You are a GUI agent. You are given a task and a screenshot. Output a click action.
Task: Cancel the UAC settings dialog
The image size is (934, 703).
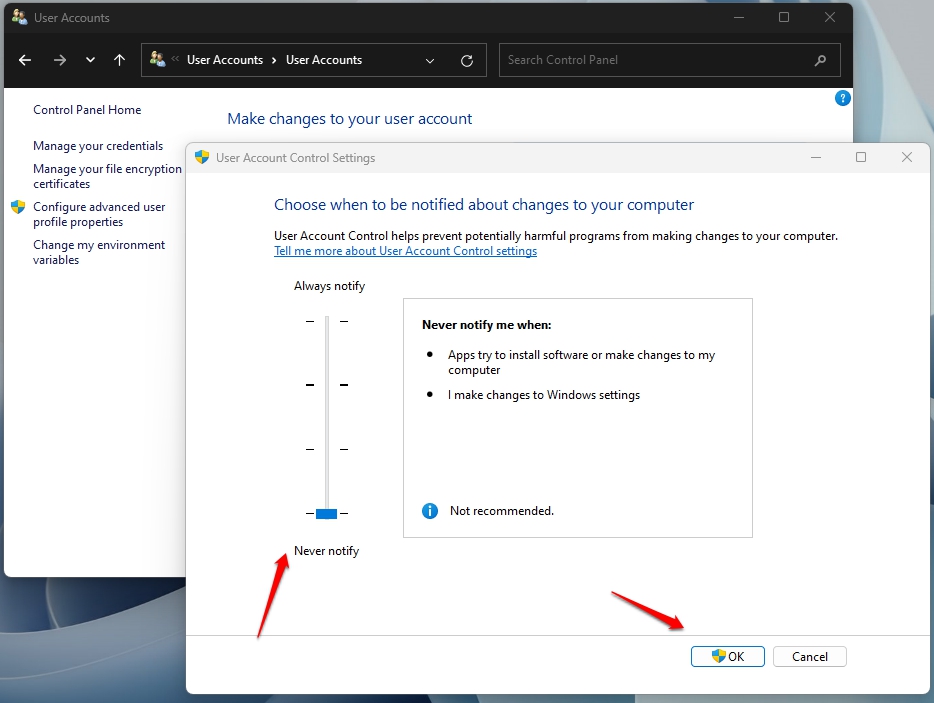(810, 657)
